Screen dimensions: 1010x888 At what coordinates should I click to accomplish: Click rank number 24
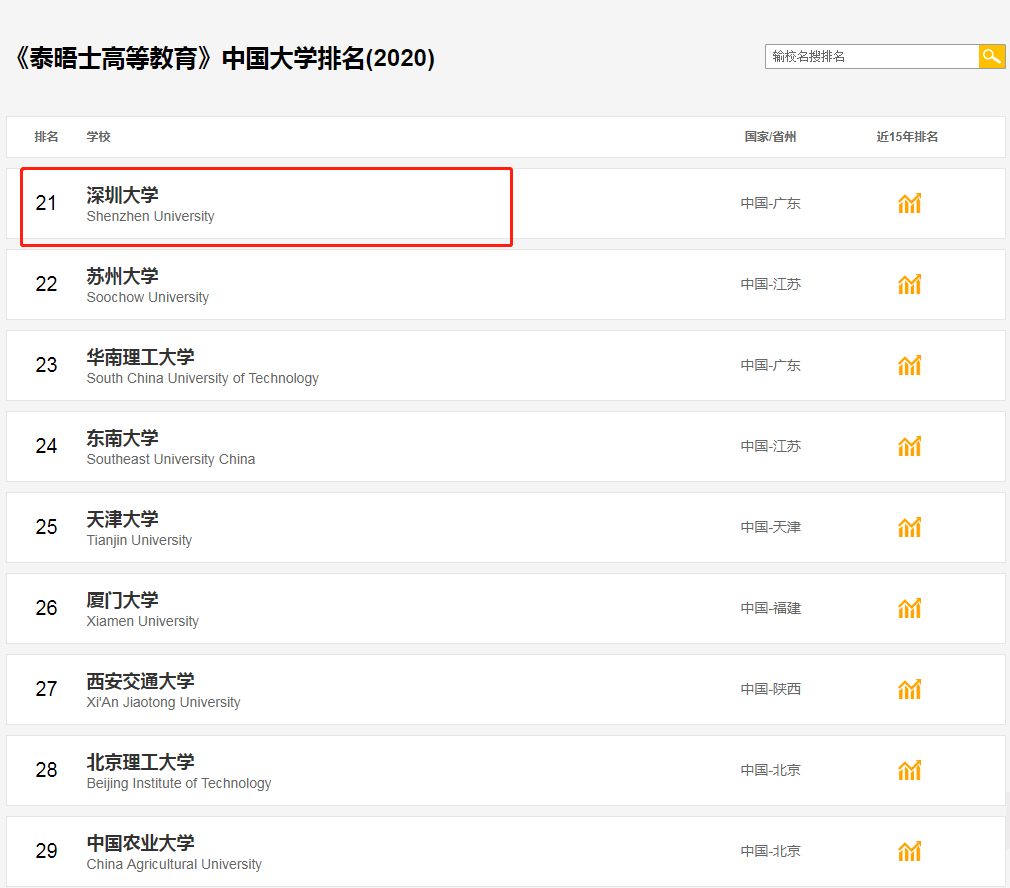click(x=46, y=446)
